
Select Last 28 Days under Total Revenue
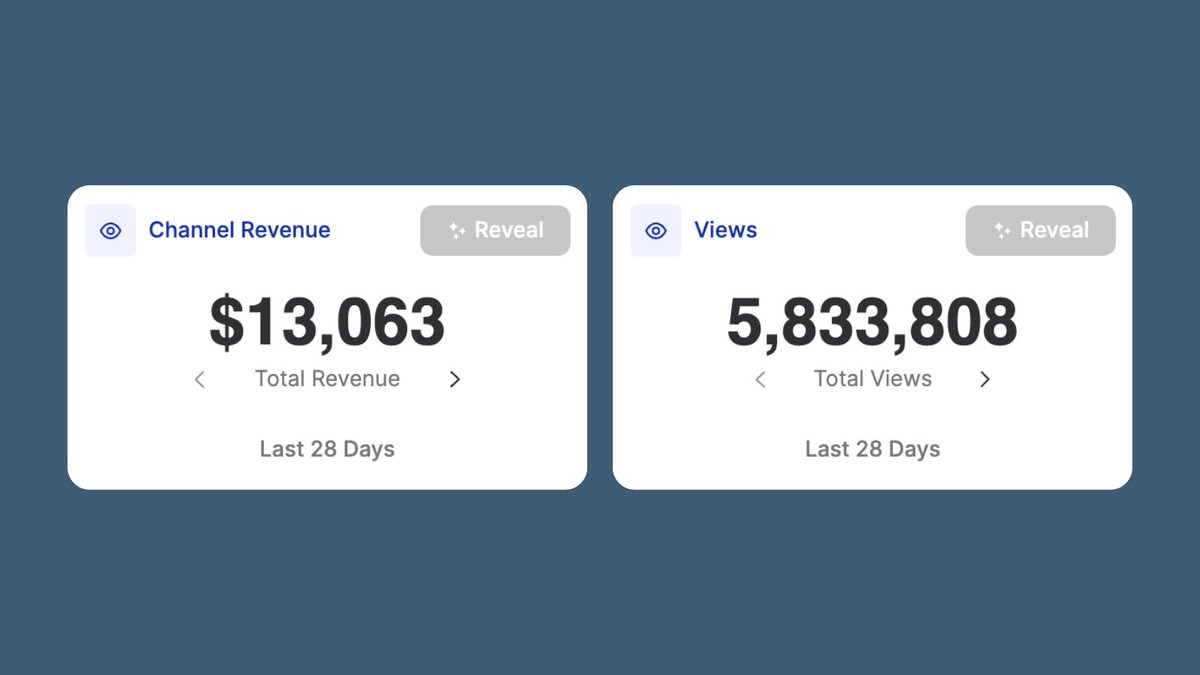(x=327, y=449)
